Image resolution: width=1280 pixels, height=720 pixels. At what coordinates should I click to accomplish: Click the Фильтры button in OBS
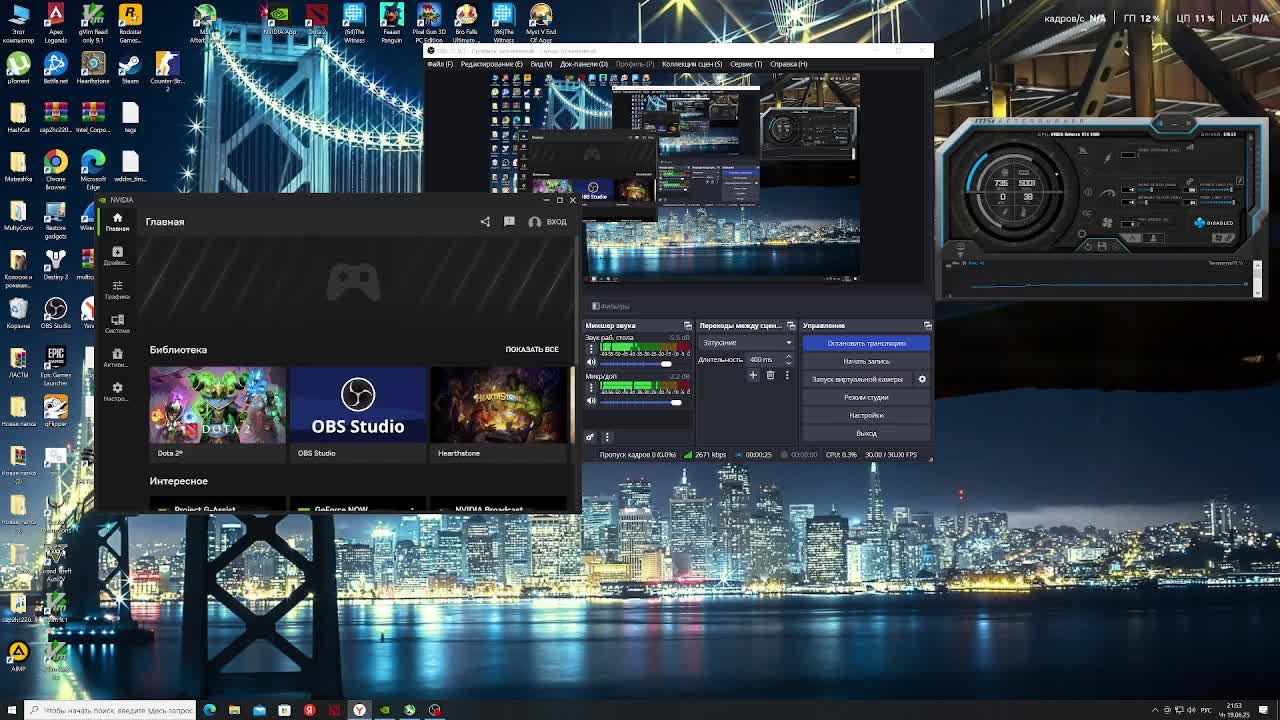611,306
